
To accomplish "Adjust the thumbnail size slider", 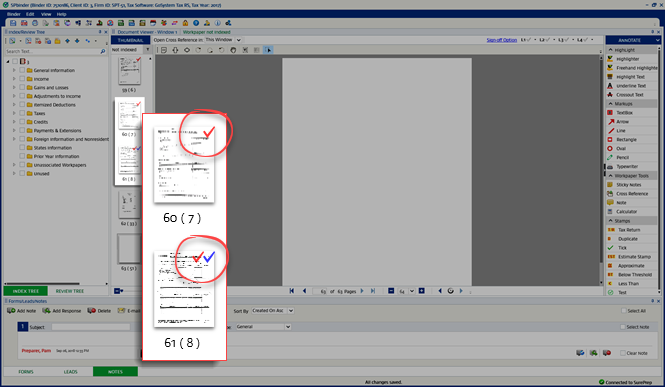I will tap(121, 291).
